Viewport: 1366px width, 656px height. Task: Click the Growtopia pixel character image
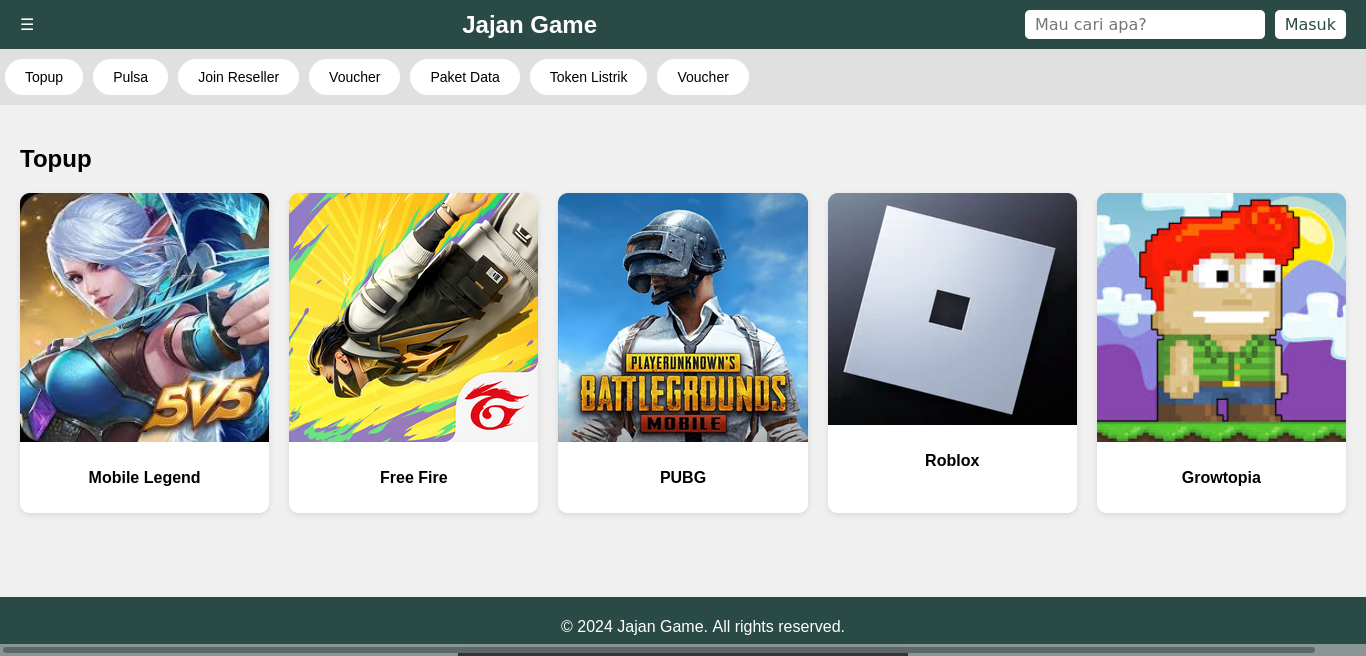click(x=1221, y=317)
